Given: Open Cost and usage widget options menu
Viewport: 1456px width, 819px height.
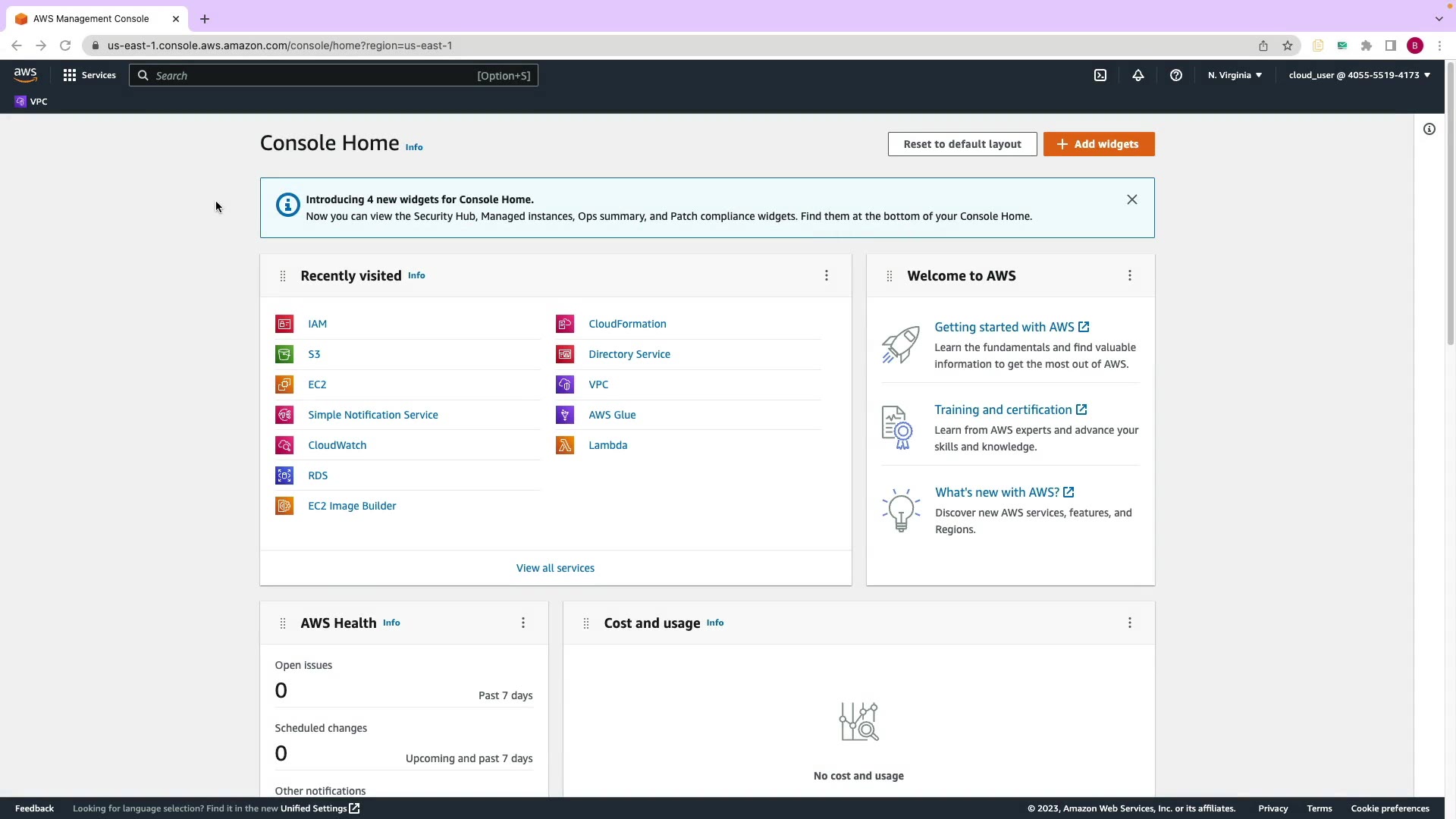Looking at the screenshot, I should tap(1130, 623).
